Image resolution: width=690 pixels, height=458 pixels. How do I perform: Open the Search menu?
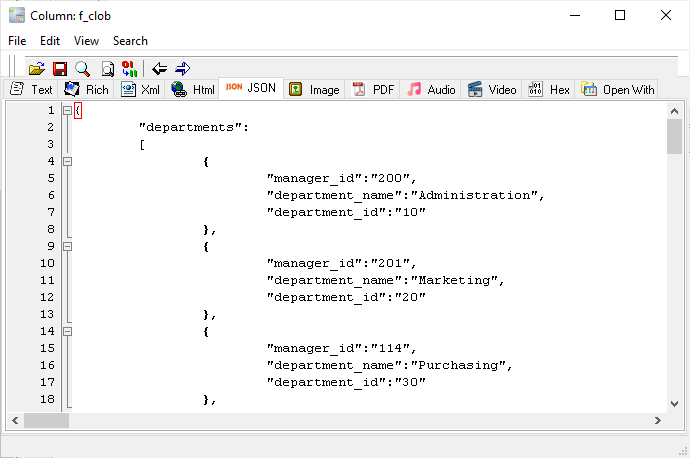click(x=130, y=41)
